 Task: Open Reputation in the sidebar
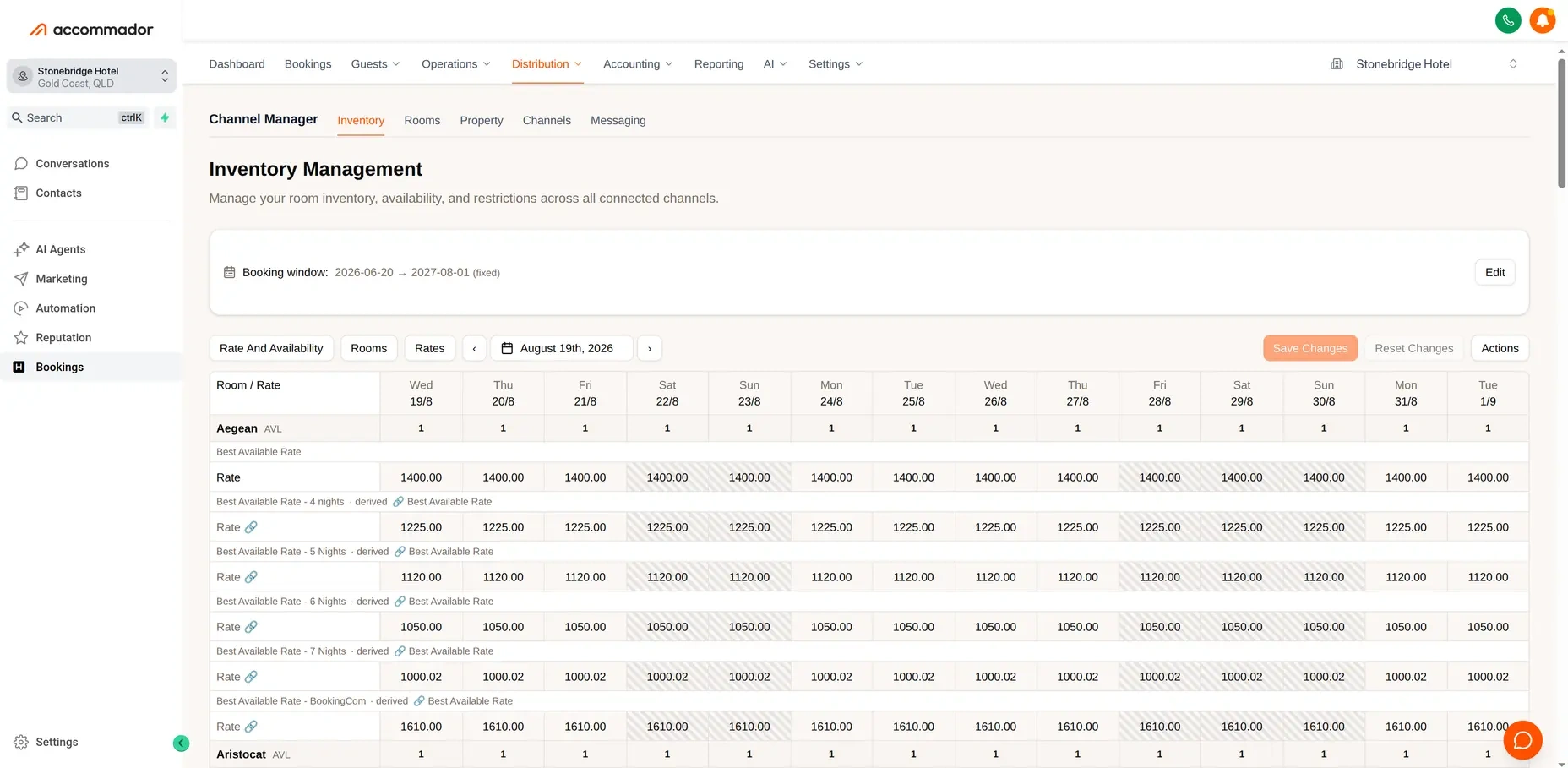pyautogui.click(x=63, y=338)
